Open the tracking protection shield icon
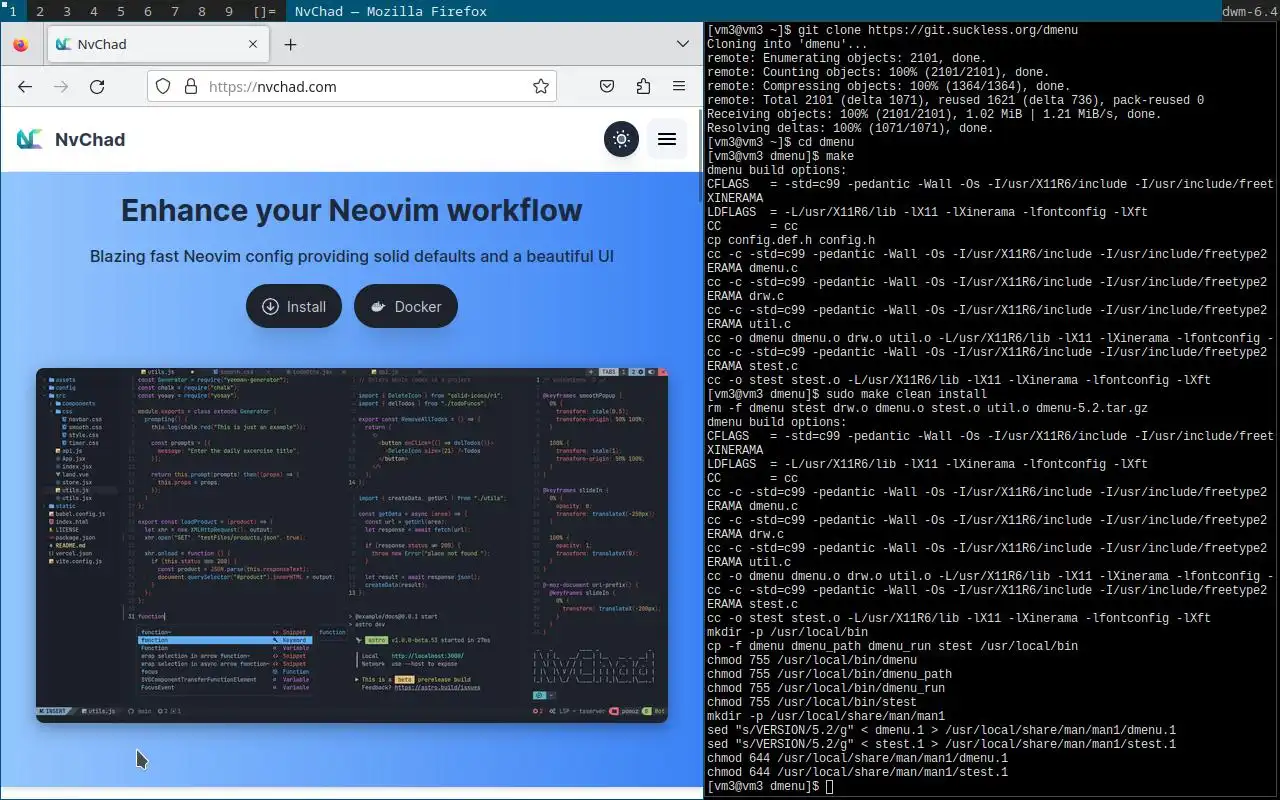The height and width of the screenshot is (800, 1280). click(163, 86)
